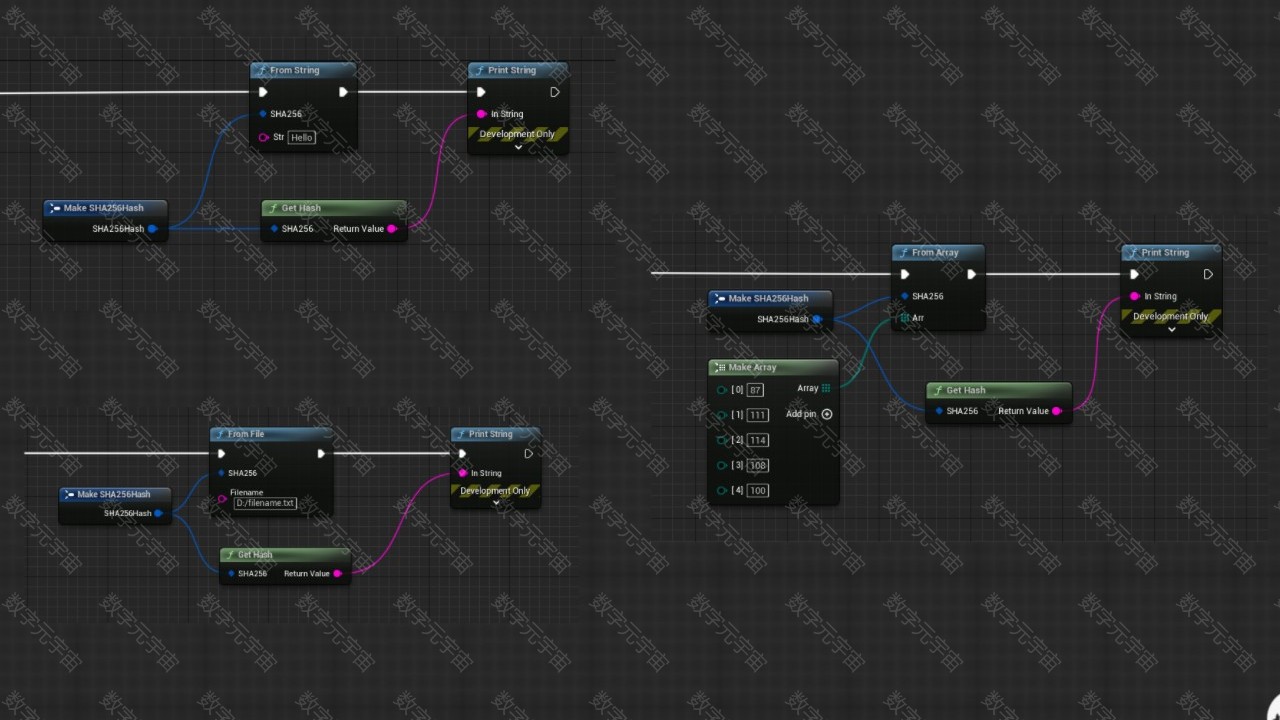The height and width of the screenshot is (720, 1280).
Task: Click exec input pin of Print String after From String
Action: [481, 92]
